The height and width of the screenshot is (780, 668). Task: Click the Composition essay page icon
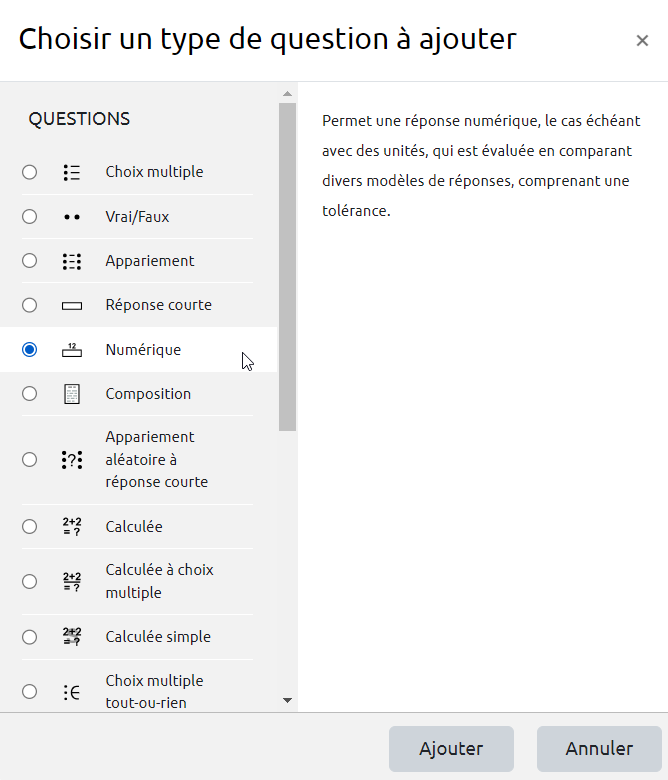pos(71,394)
